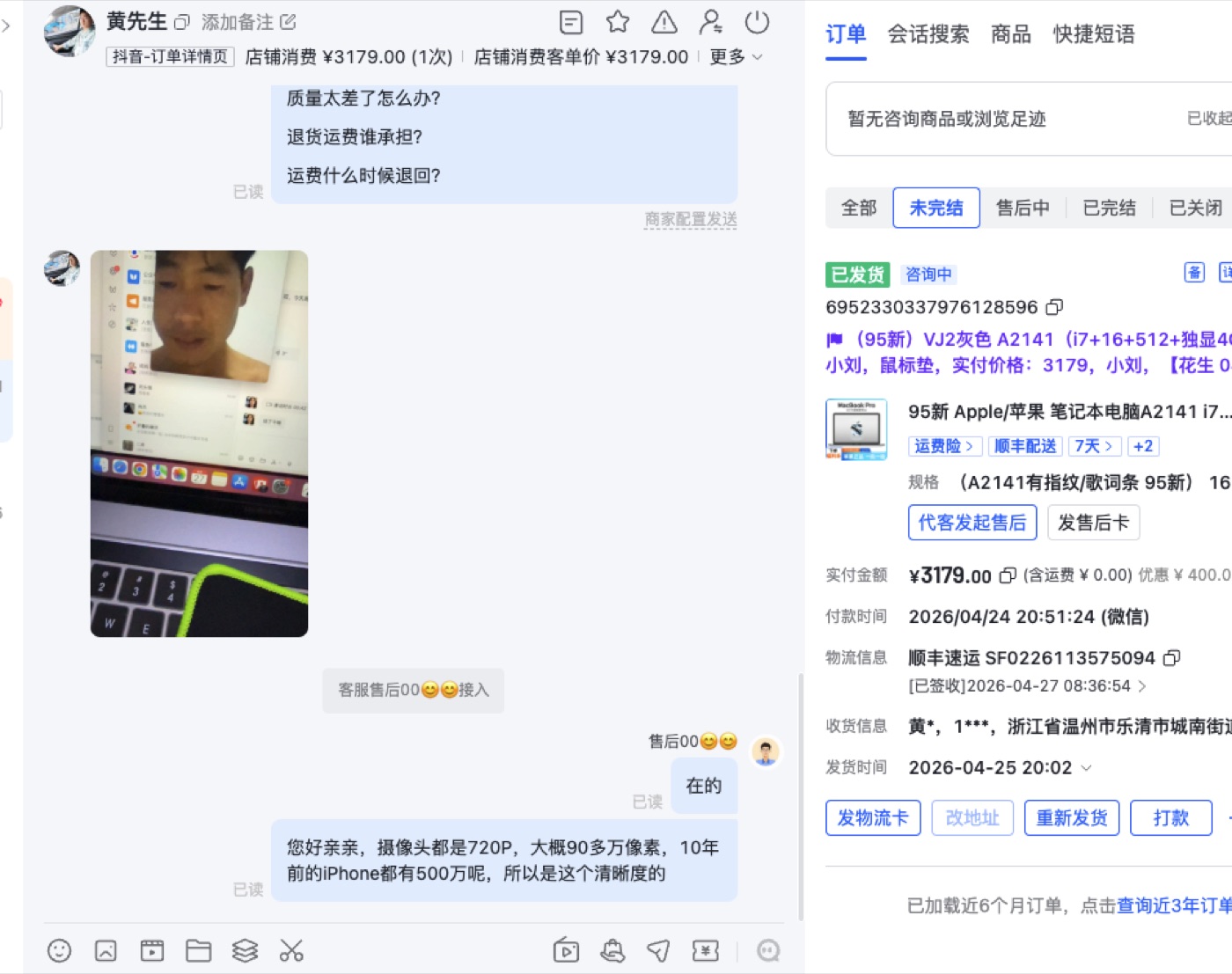
Task: Click the stacked layers icon
Action: click(245, 950)
